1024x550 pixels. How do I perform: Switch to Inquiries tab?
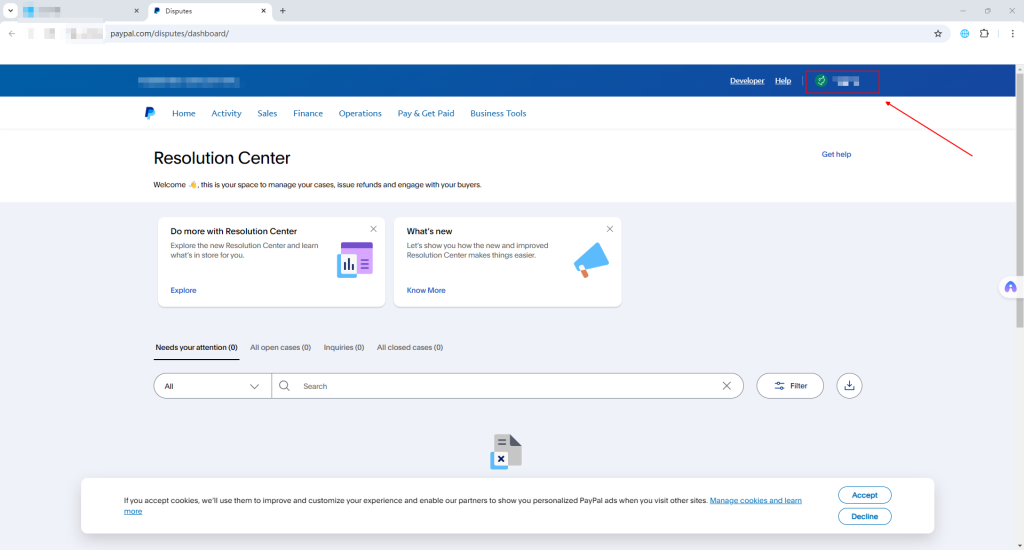pyautogui.click(x=344, y=348)
